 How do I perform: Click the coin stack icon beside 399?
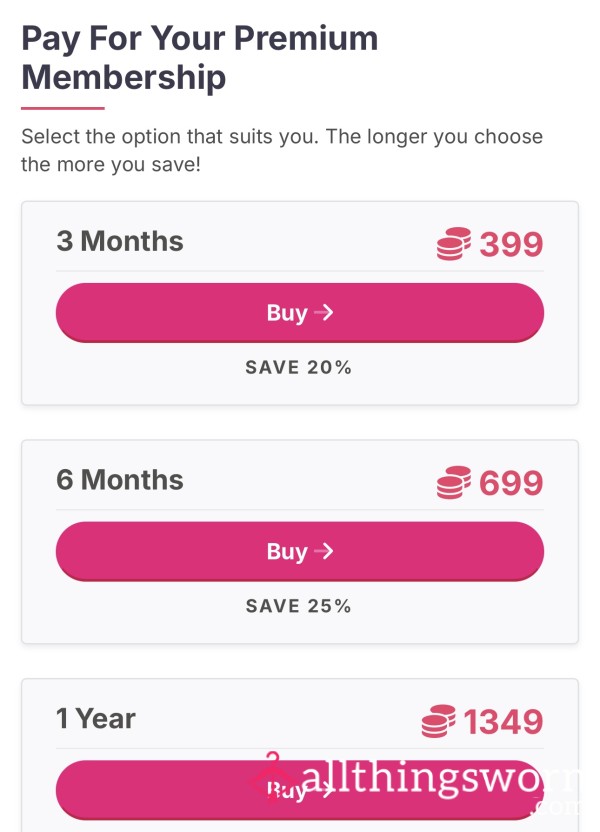454,244
